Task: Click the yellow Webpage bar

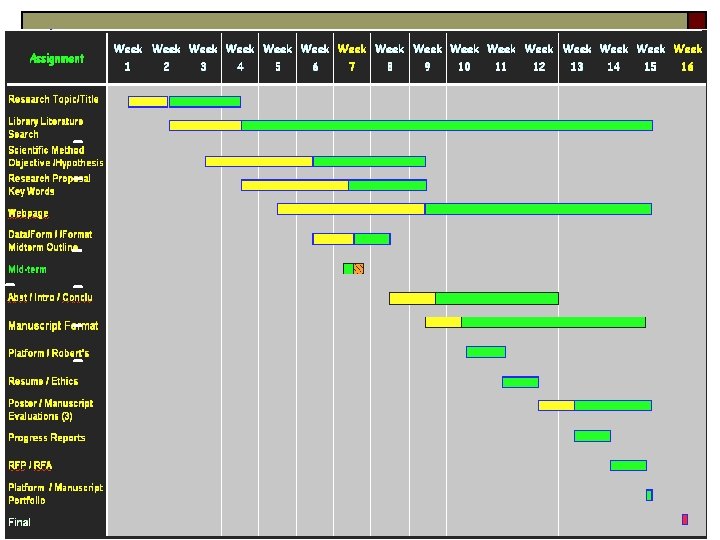Action: 351,209
